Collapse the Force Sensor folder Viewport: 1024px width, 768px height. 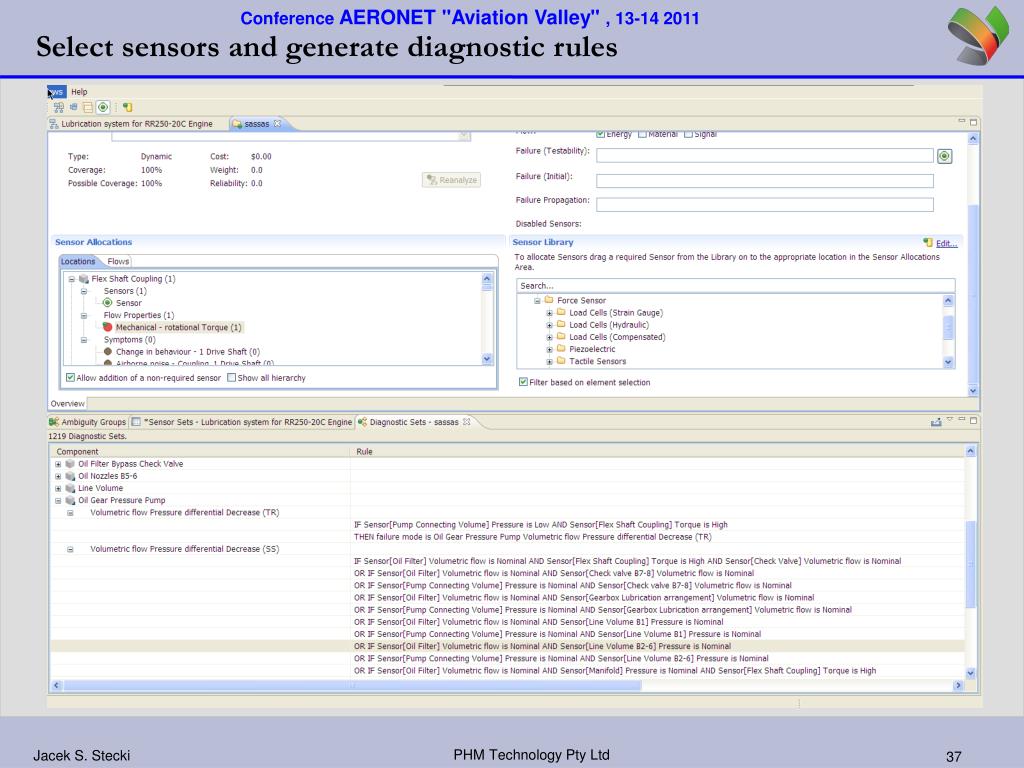537,301
